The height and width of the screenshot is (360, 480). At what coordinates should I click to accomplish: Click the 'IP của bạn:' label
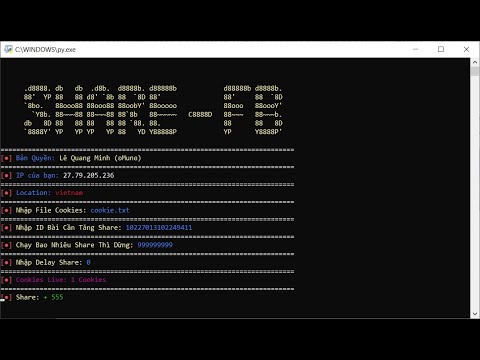(37, 175)
